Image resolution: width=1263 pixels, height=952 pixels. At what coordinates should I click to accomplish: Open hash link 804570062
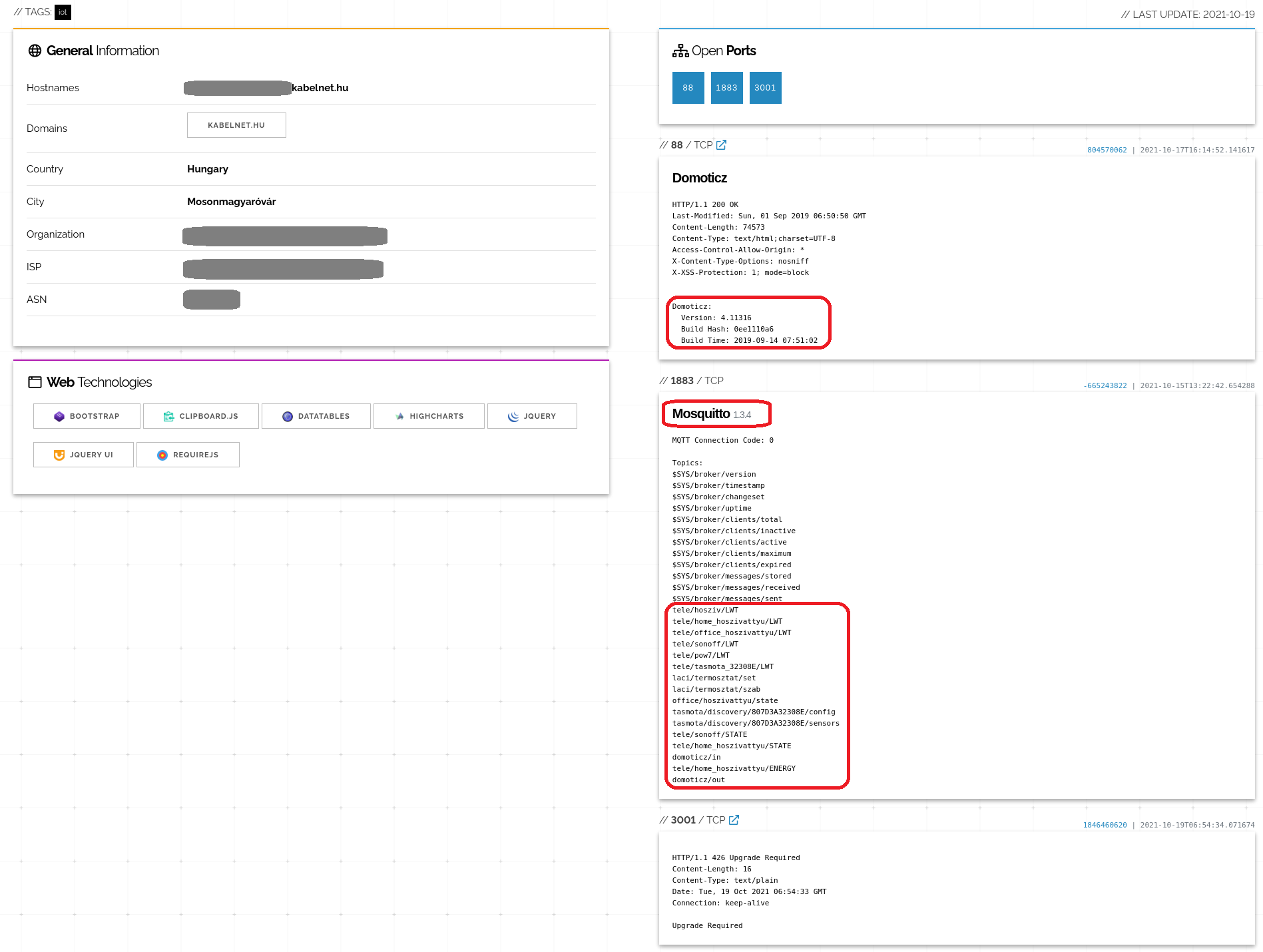click(x=1107, y=150)
